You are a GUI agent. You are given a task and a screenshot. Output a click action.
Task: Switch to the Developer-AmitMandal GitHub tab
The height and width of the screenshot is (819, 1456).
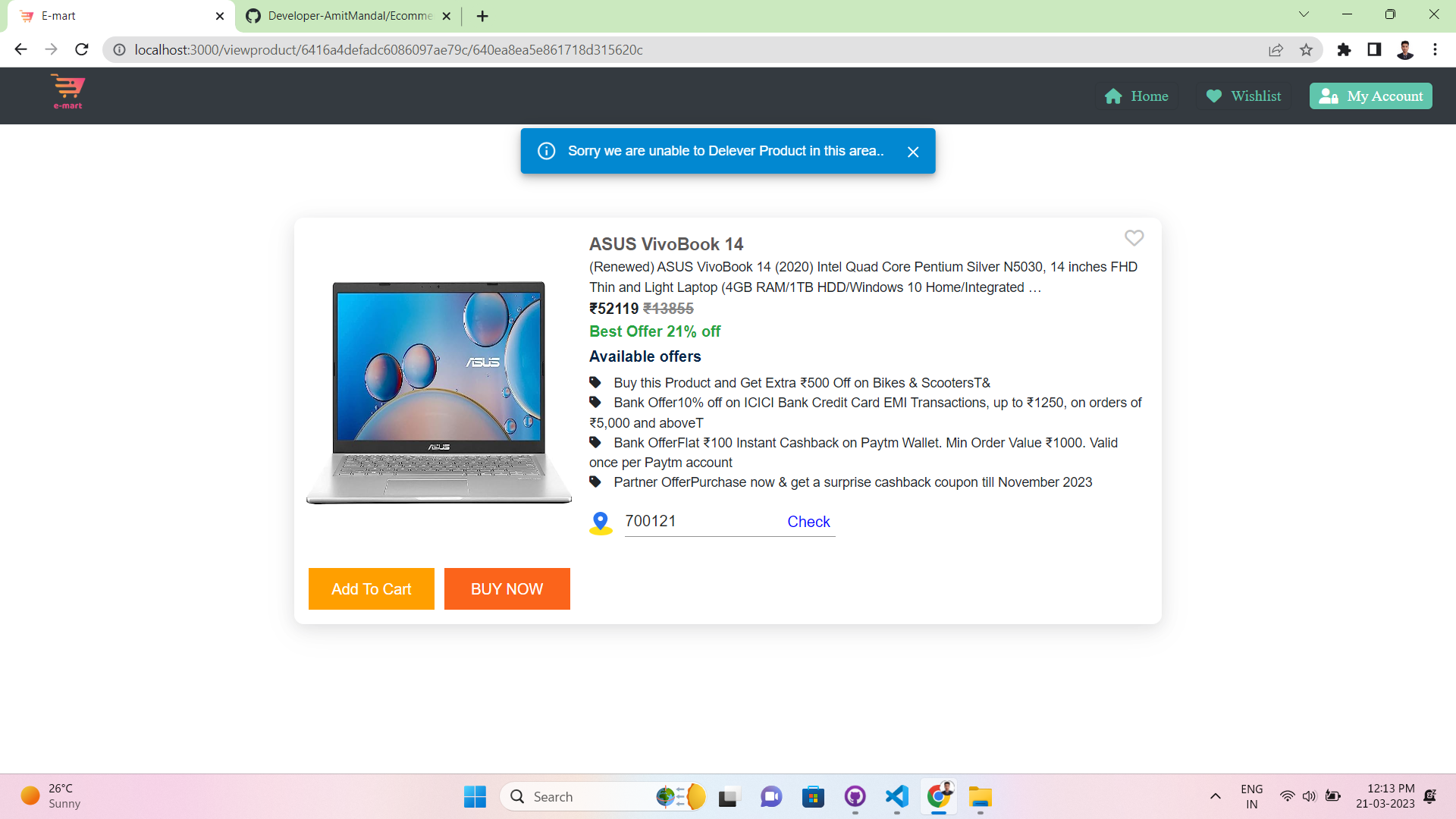tap(348, 16)
